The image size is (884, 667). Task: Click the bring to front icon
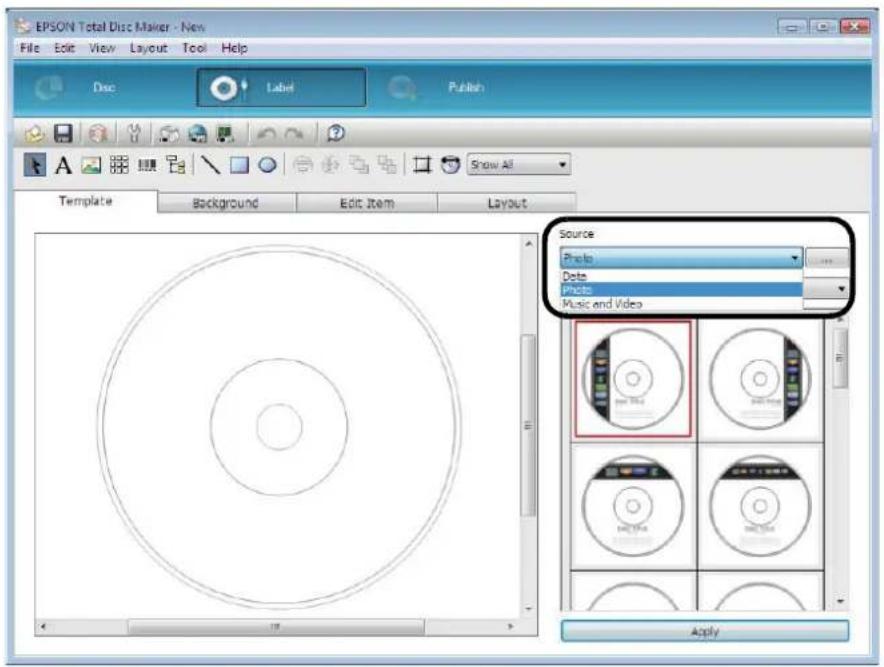[x=359, y=165]
